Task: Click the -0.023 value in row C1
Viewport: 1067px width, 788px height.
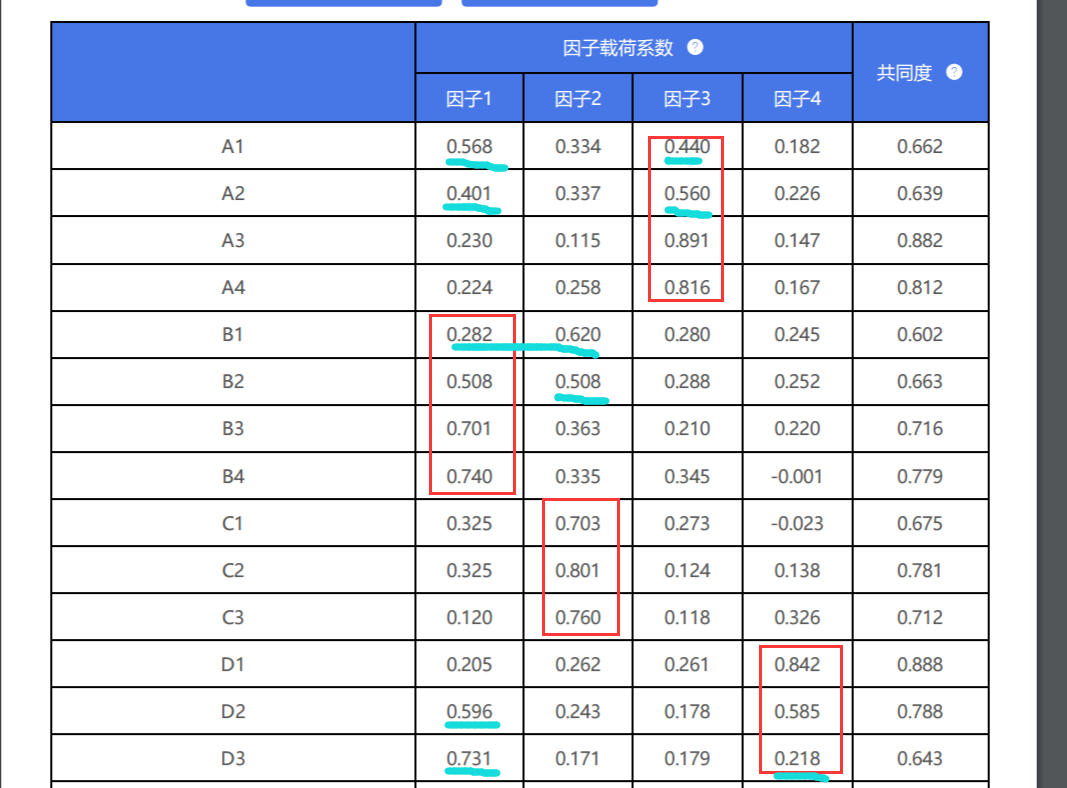Action: point(797,524)
